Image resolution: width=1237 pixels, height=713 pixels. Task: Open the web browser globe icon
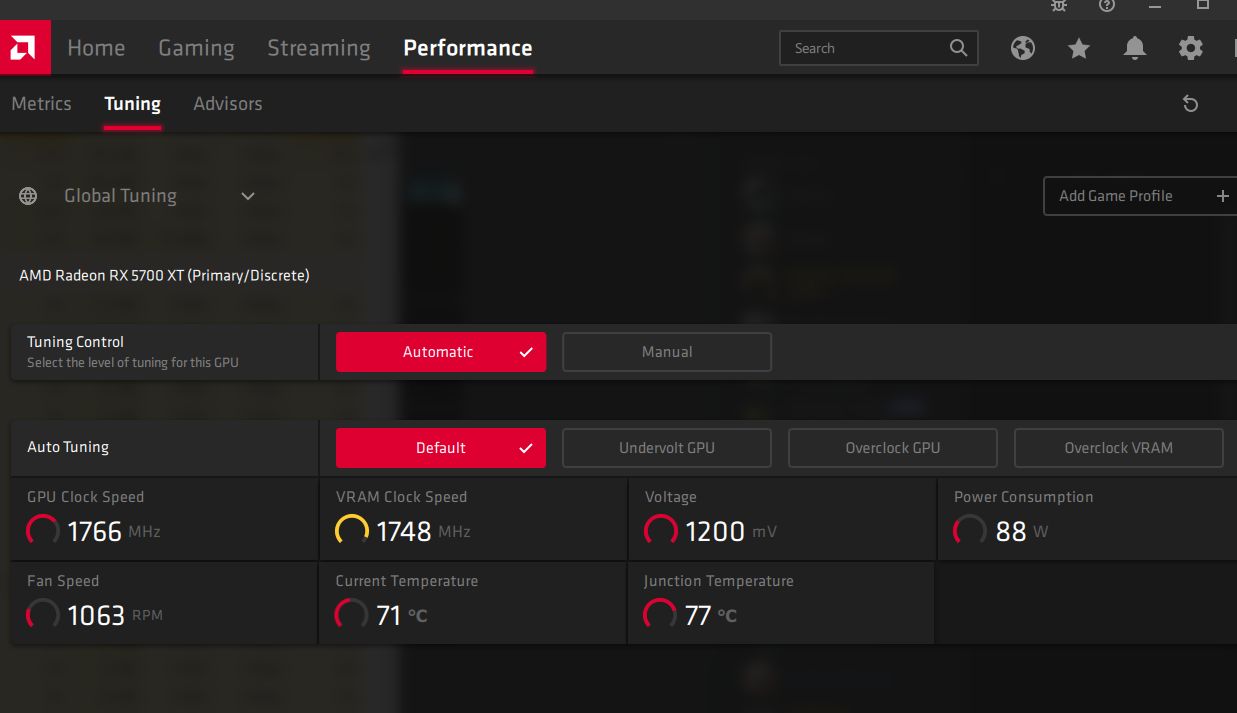point(1022,48)
